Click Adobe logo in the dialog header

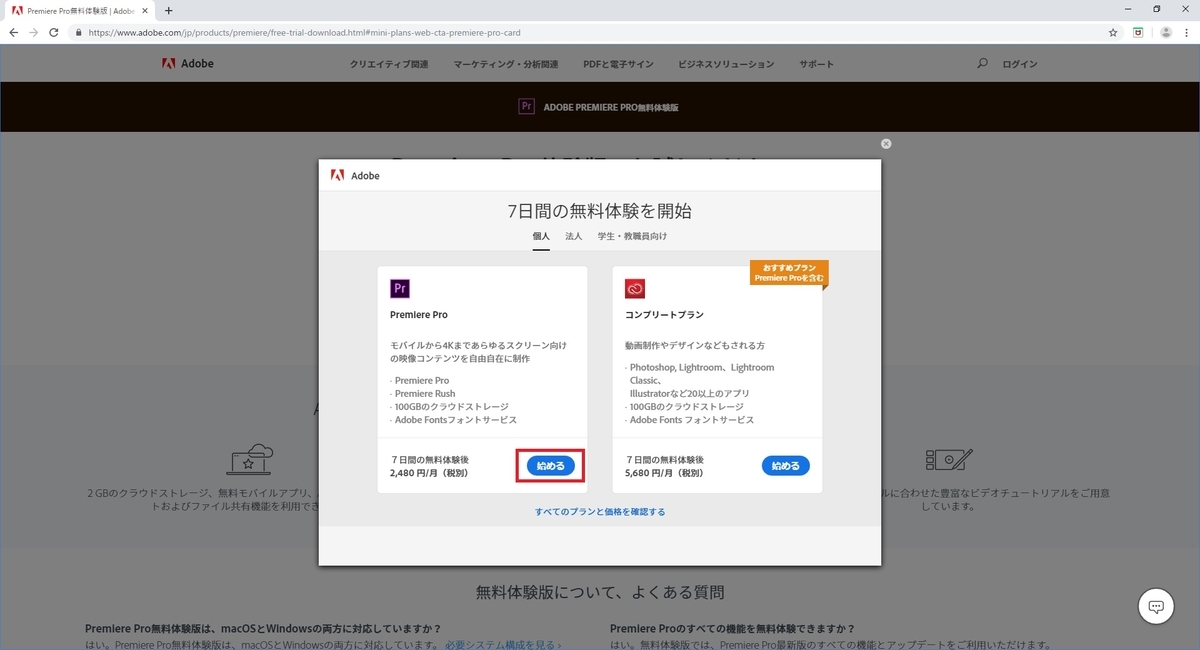point(355,175)
